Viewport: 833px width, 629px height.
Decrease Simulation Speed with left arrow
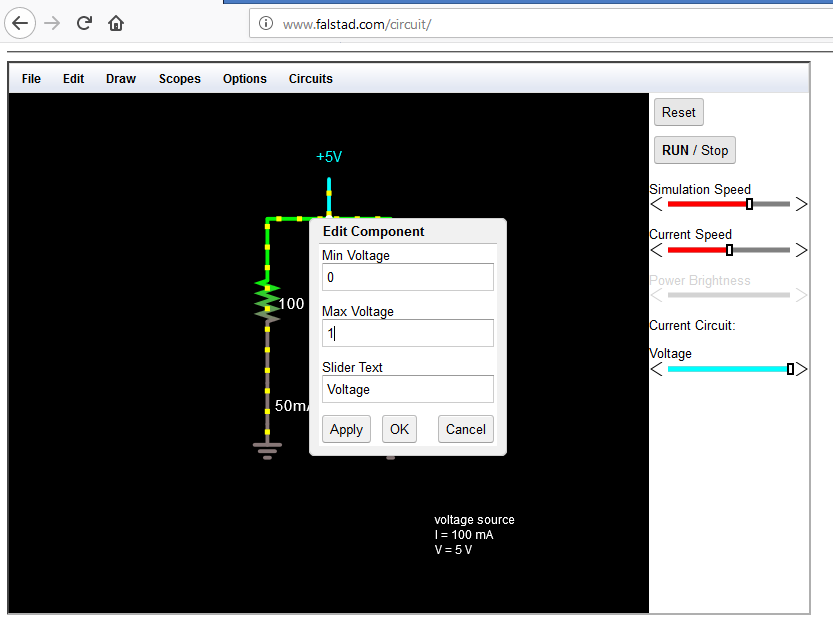(657, 204)
